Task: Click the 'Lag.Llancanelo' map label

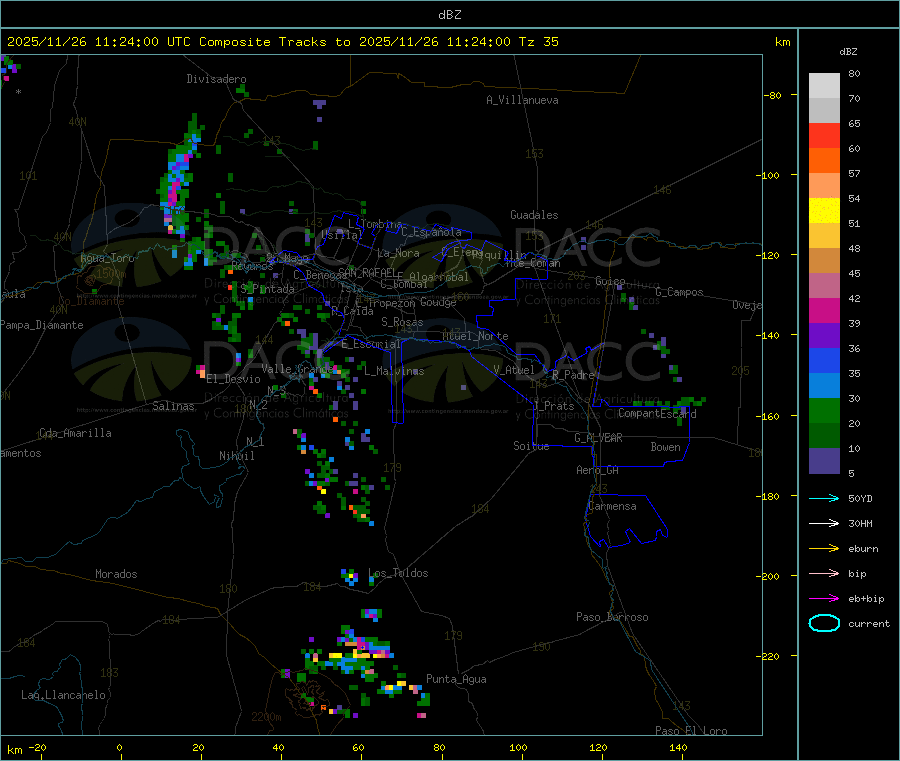Action: click(x=63, y=695)
